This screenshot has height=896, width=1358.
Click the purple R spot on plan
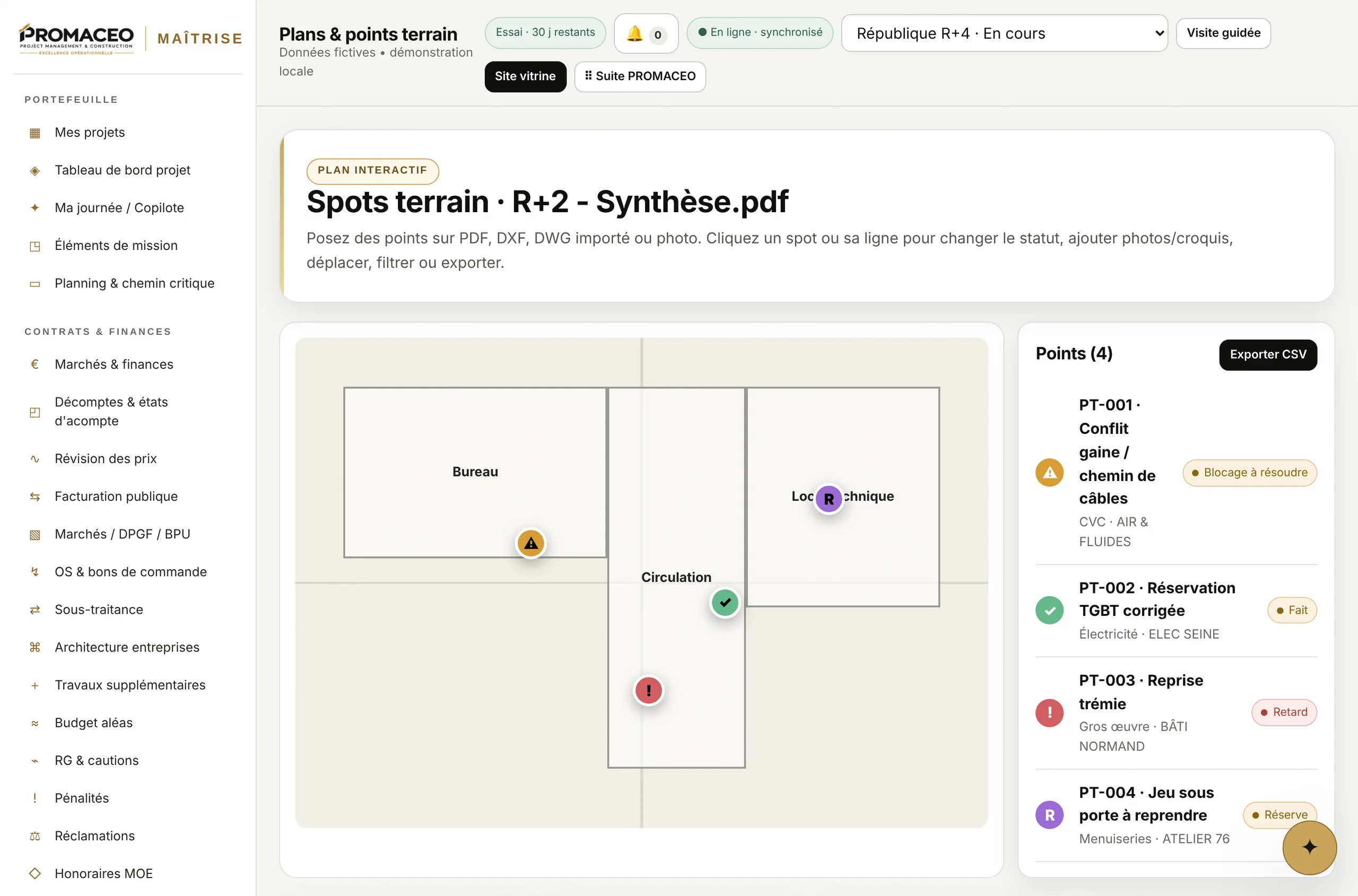(x=829, y=499)
